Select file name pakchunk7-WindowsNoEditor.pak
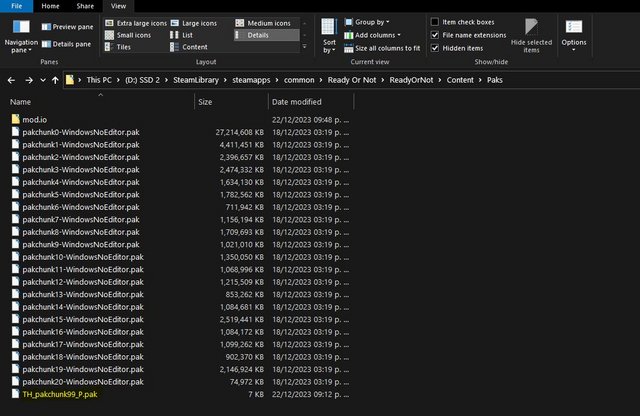The height and width of the screenshot is (416, 640). pos(81,220)
